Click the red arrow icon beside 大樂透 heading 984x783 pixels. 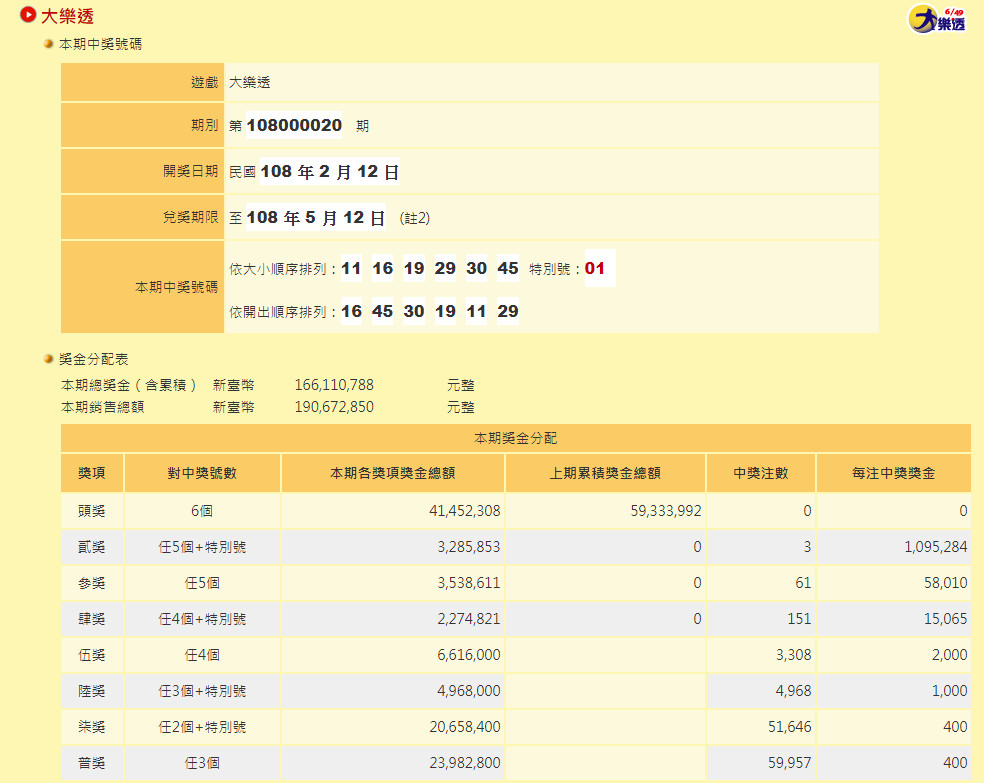coord(28,14)
